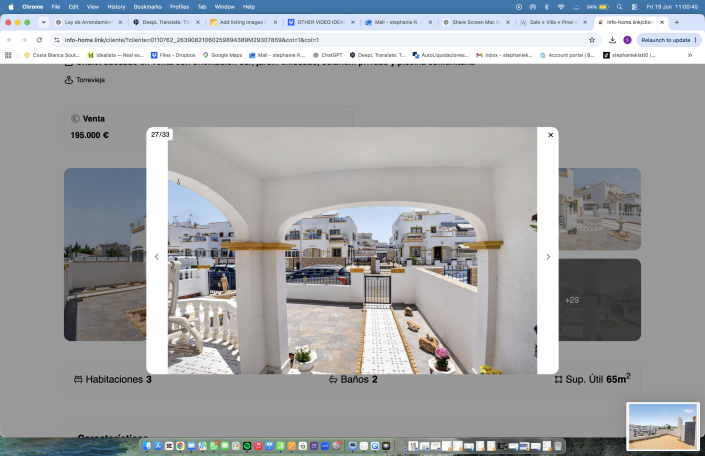Screen dimensions: 705x456
Task: Open the Window menu
Action: click(224, 7)
